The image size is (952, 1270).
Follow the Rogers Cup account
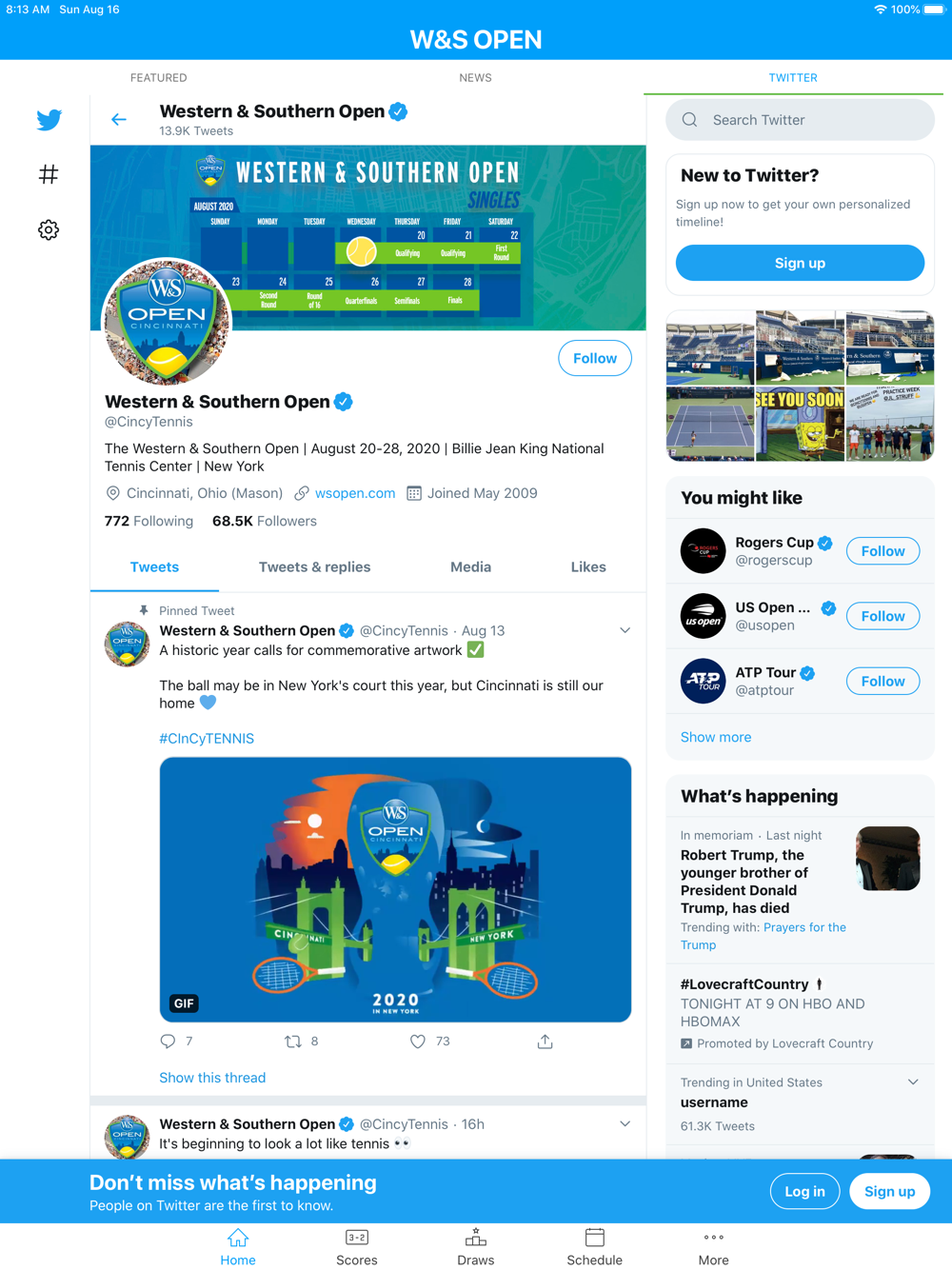tap(883, 551)
